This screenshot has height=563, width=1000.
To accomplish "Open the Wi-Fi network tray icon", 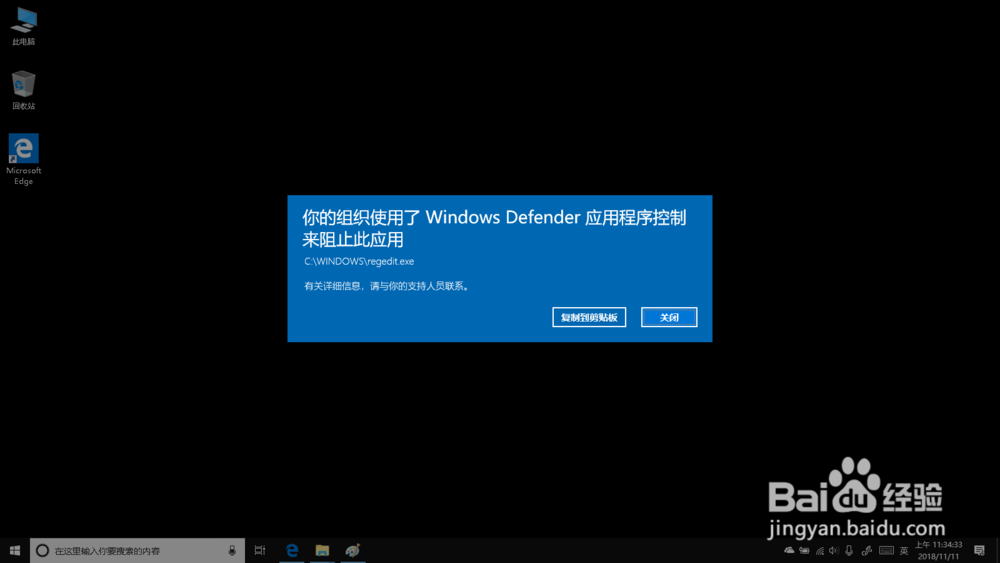I will [820, 550].
